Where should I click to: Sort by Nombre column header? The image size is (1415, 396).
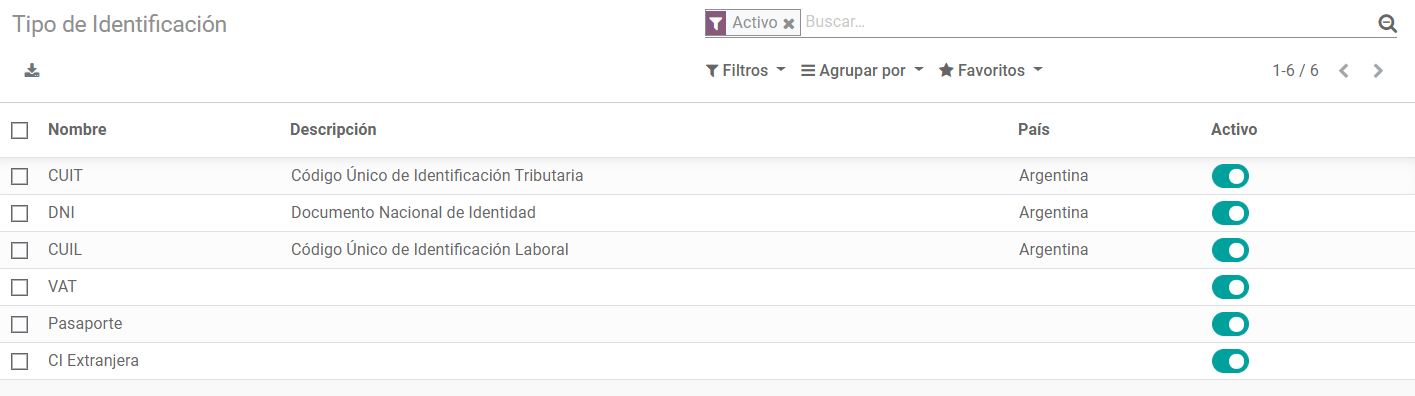[77, 130]
